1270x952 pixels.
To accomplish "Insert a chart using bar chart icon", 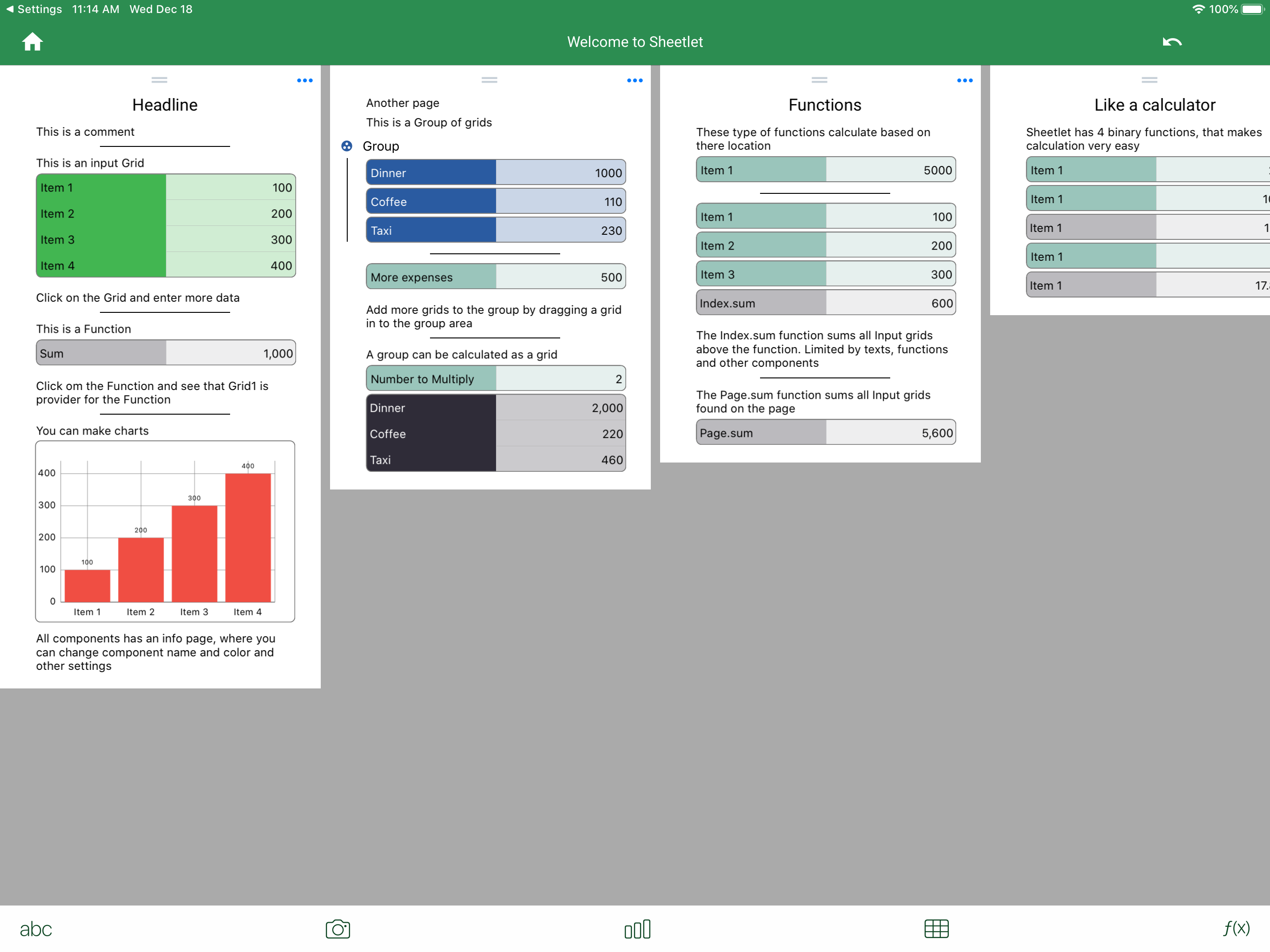I will (637, 928).
